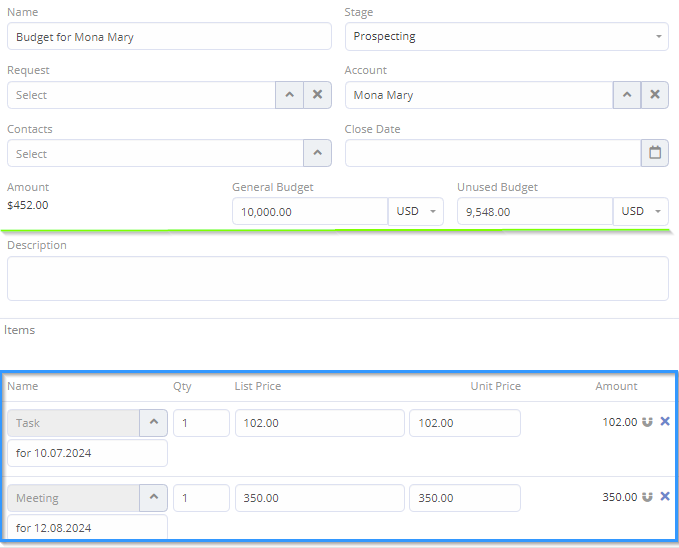This screenshot has width=679, height=548.
Task: Click the magnet icon on the Task row
Action: 648,422
